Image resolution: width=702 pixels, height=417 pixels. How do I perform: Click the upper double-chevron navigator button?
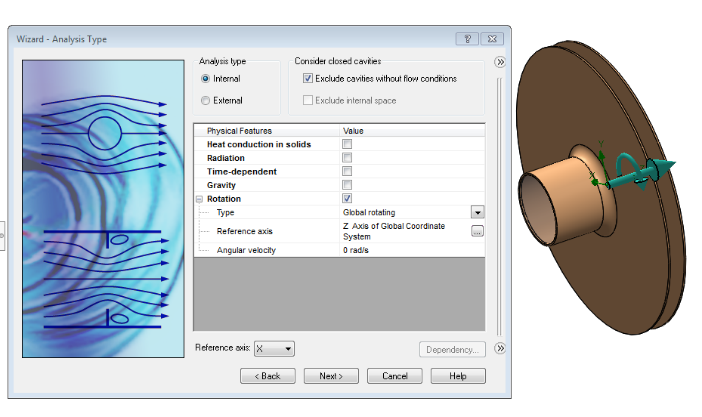[500, 62]
